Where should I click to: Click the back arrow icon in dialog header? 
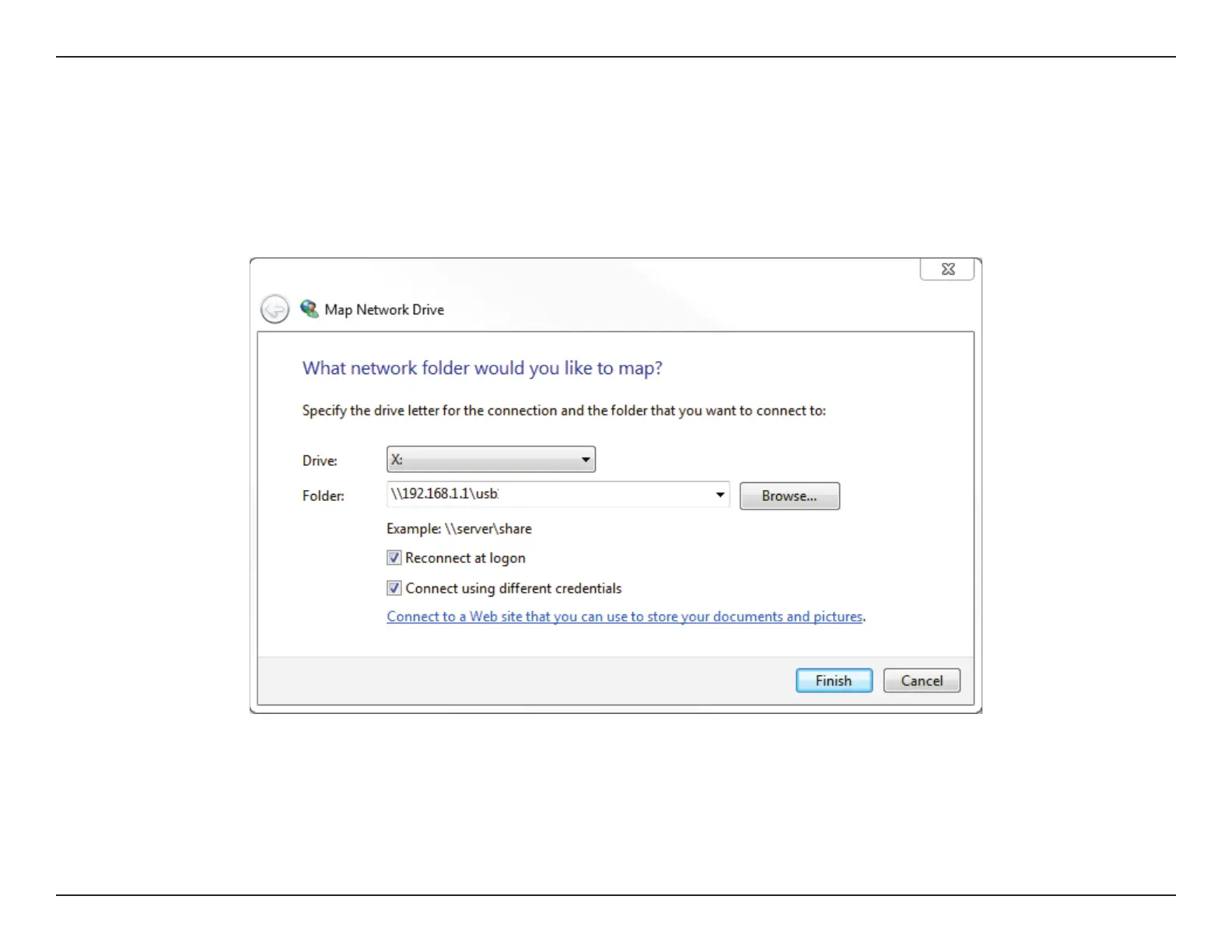point(275,310)
